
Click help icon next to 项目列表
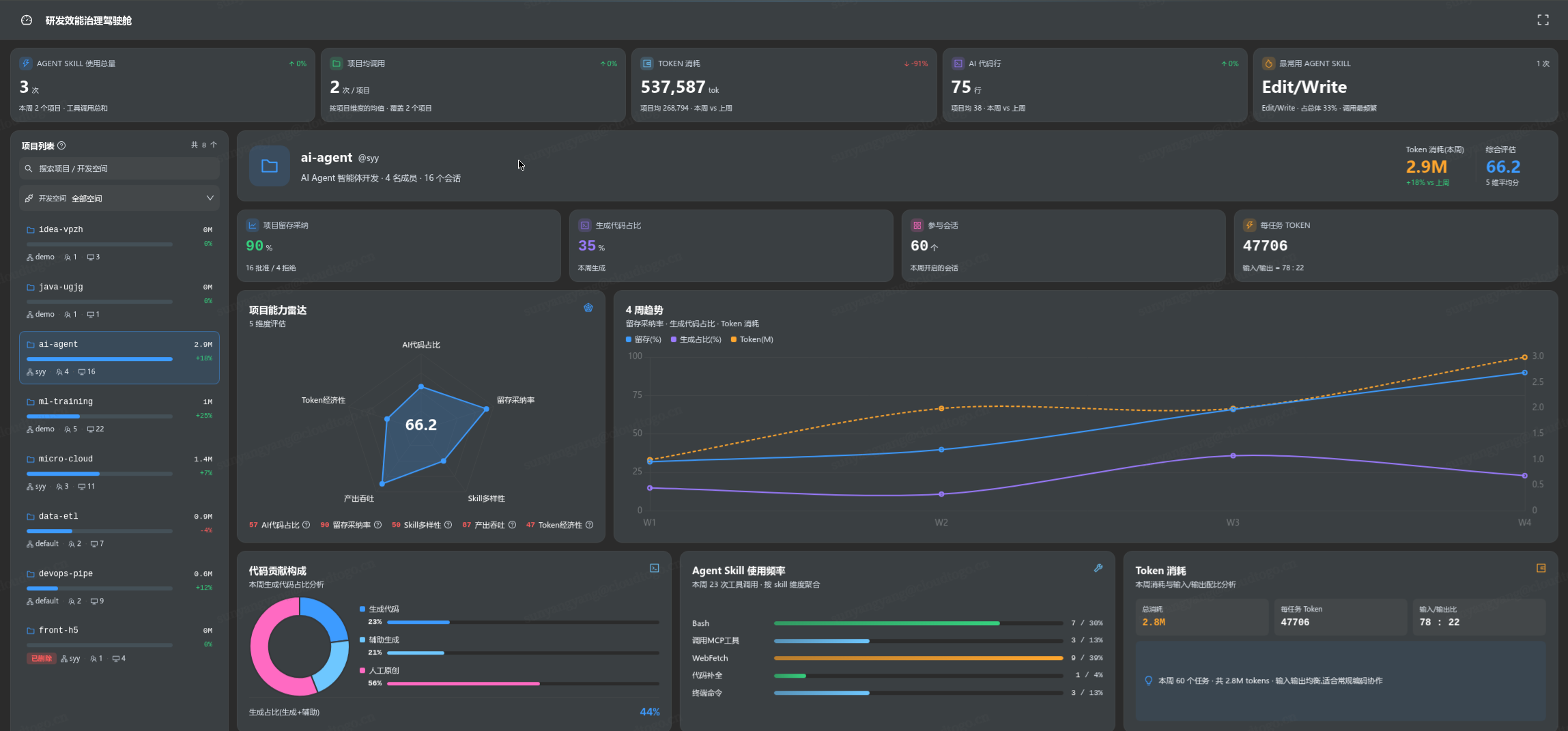[x=61, y=145]
